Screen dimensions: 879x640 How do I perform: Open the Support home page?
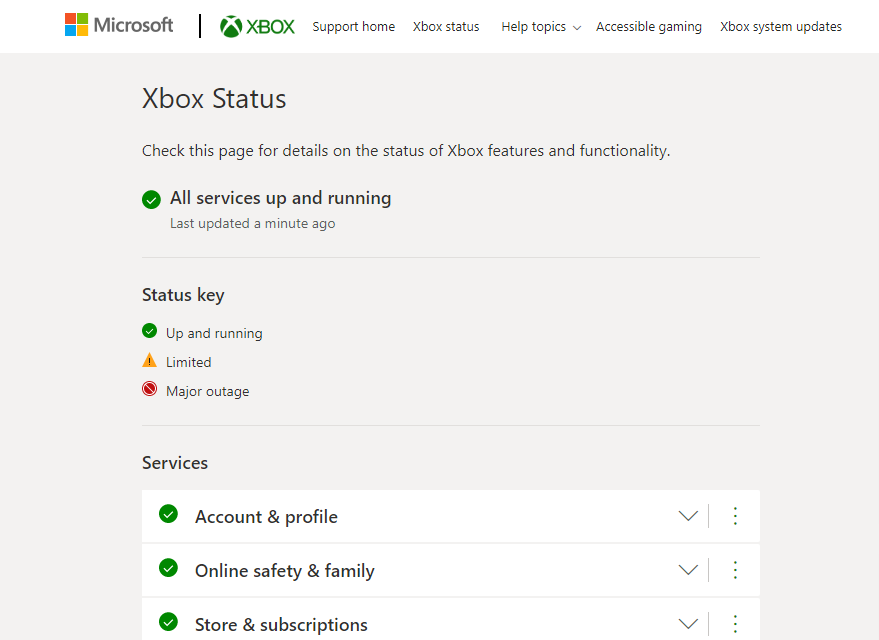[x=353, y=27]
